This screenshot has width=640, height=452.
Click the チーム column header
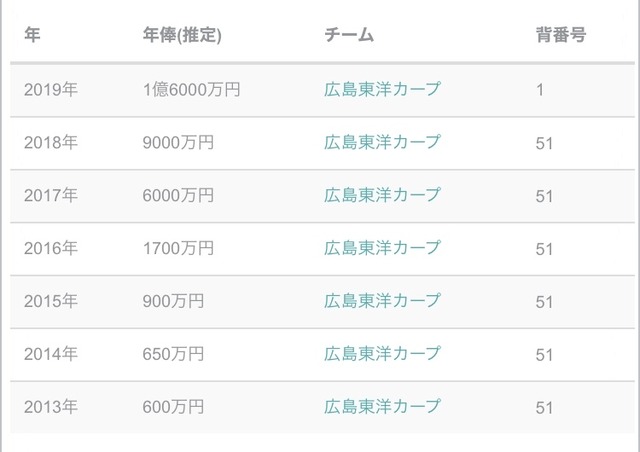[349, 34]
